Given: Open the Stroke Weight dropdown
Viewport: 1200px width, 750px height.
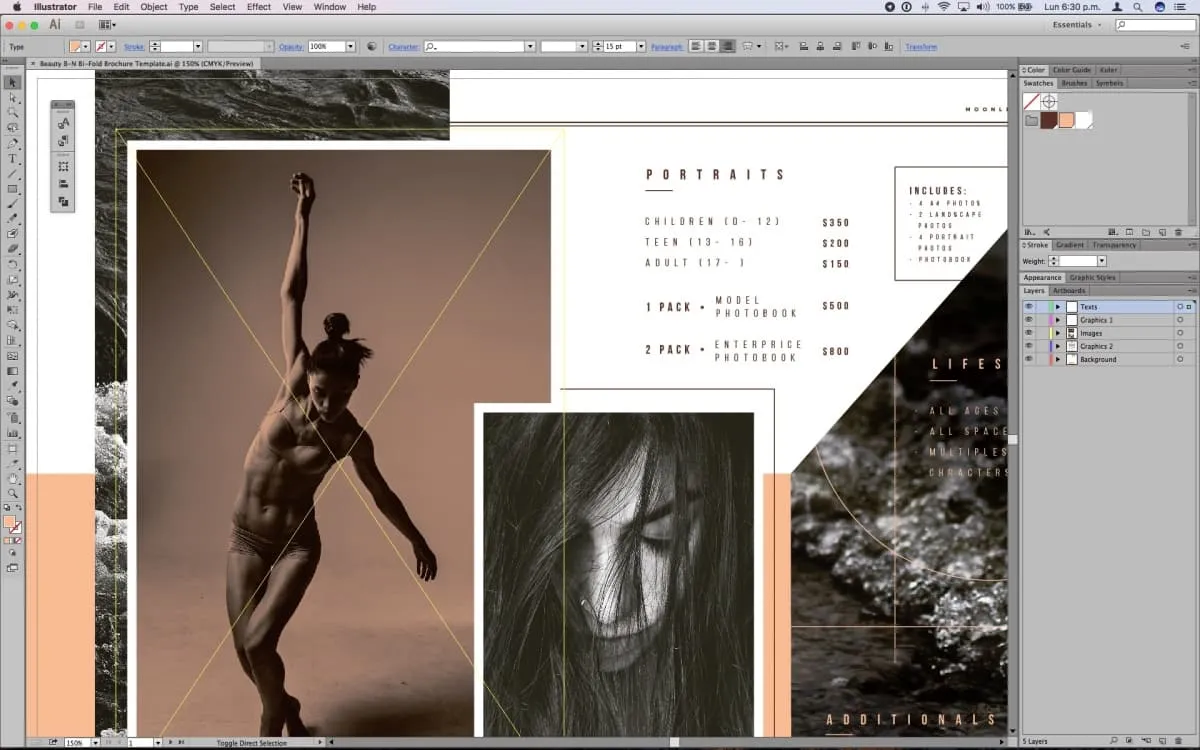Looking at the screenshot, I should [1100, 261].
